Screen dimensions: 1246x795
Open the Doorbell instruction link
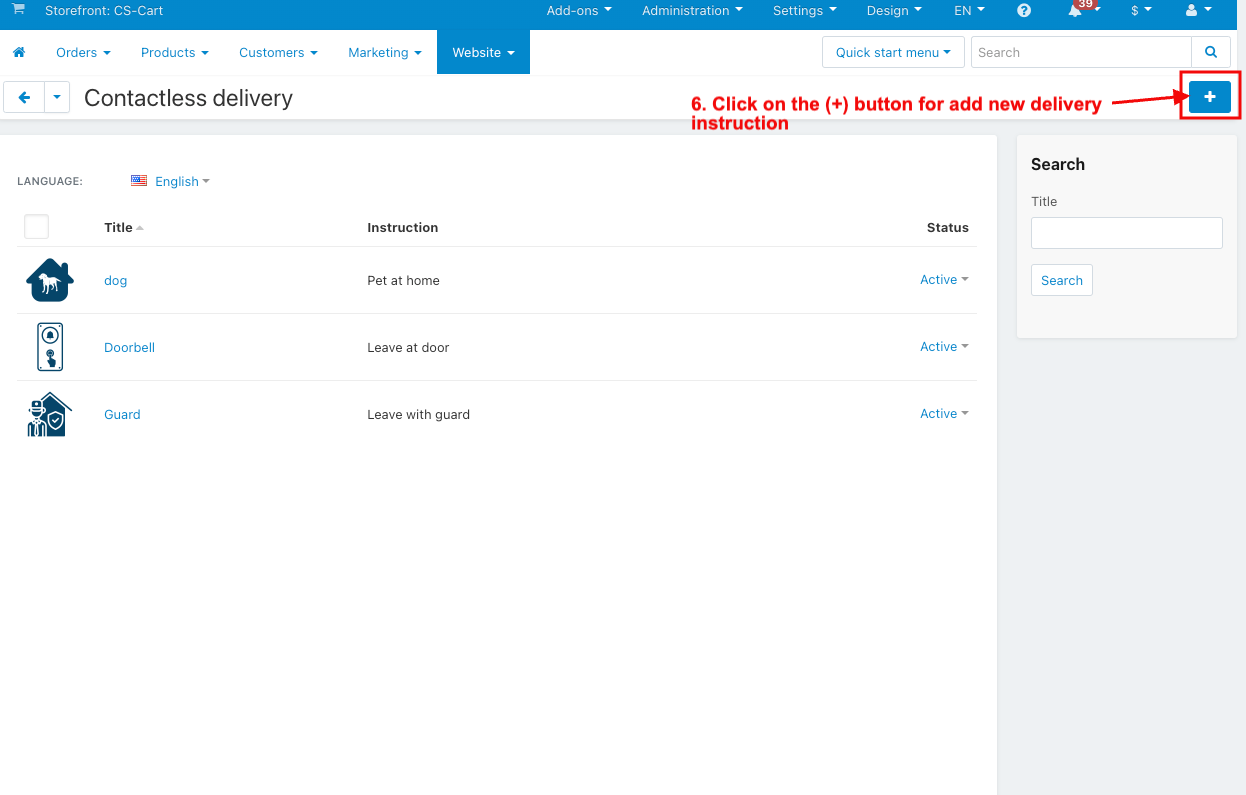click(129, 348)
